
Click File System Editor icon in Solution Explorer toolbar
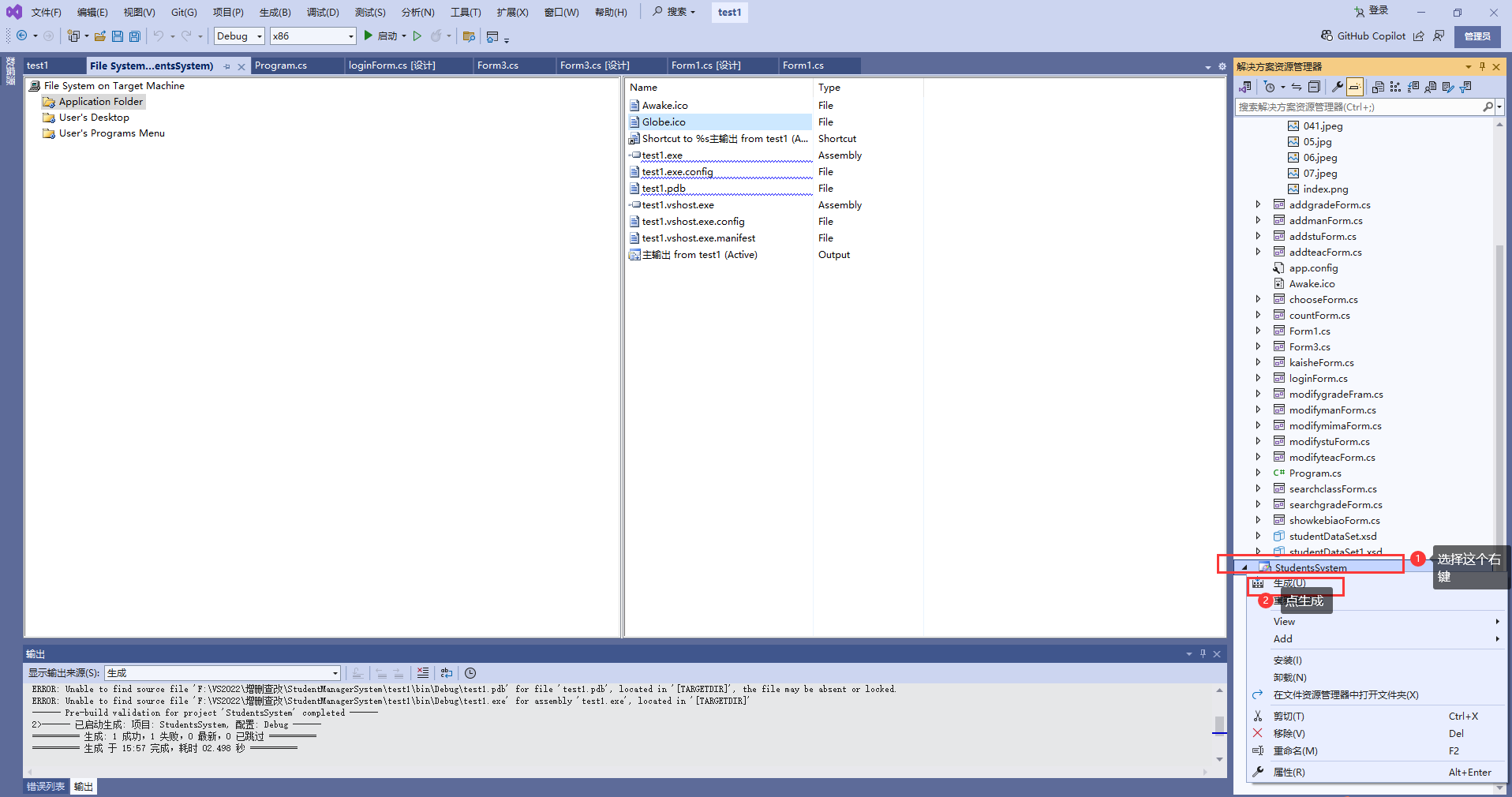1378,87
